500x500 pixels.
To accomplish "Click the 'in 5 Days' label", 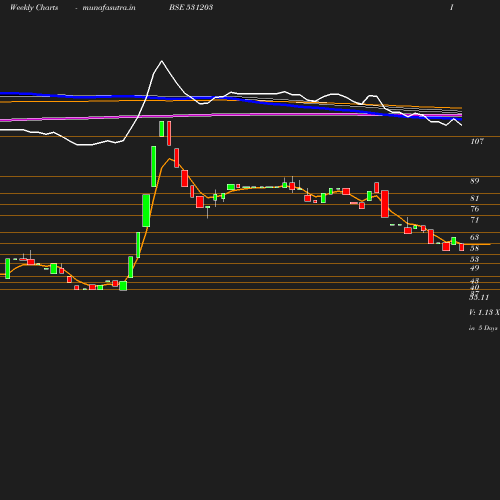I will tap(483, 328).
